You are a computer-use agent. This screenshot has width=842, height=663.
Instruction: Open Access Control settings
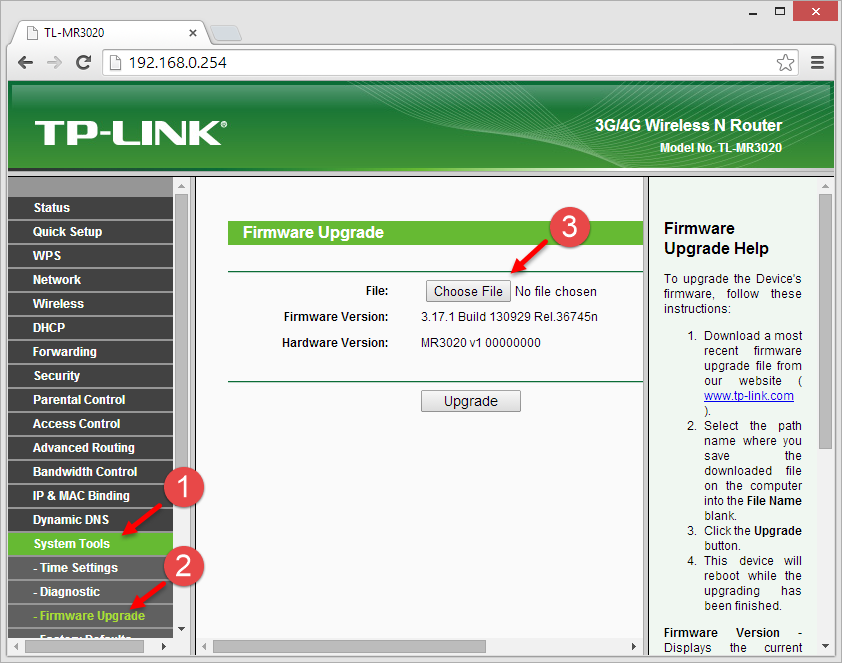point(90,424)
